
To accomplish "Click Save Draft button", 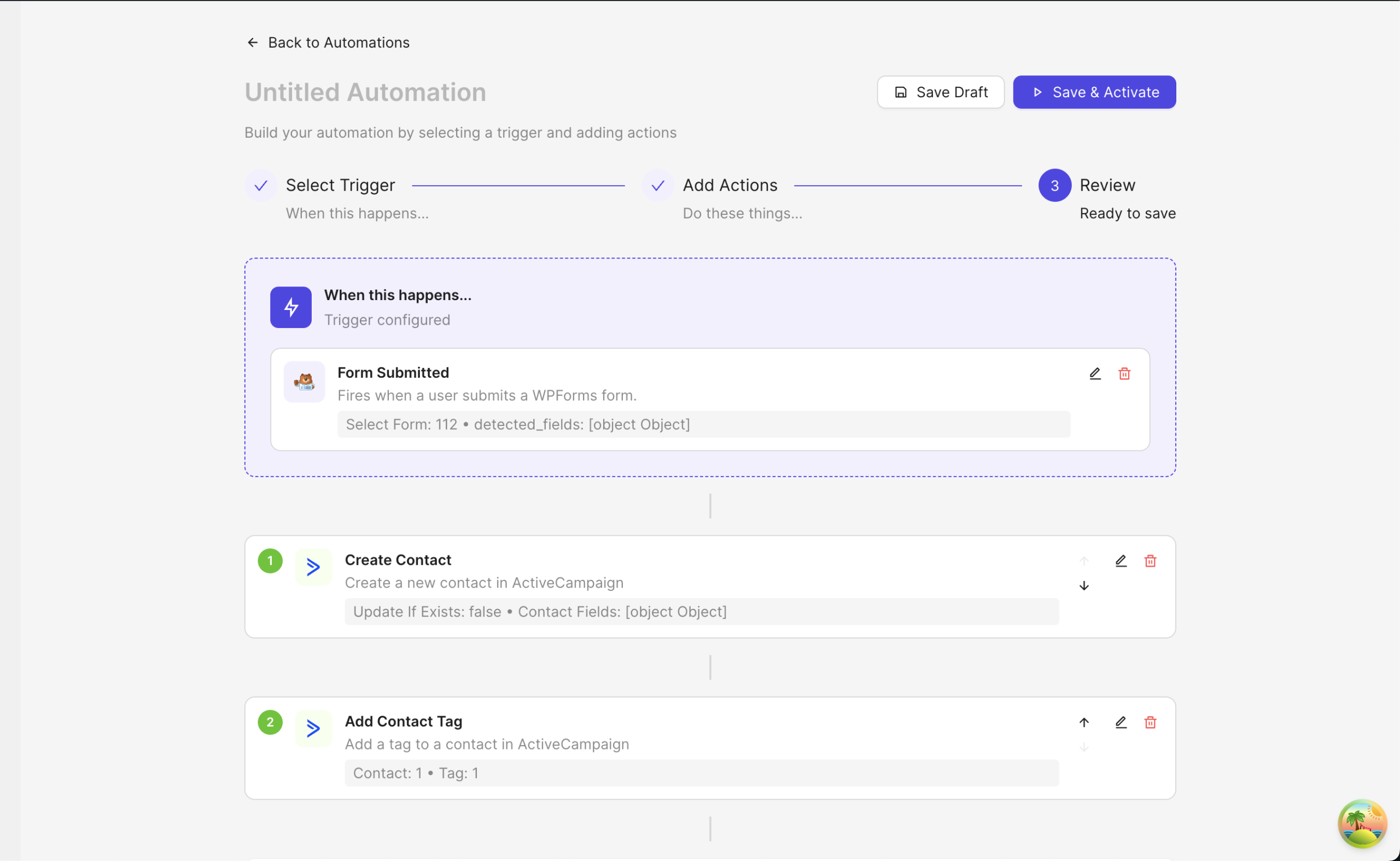I will (941, 92).
